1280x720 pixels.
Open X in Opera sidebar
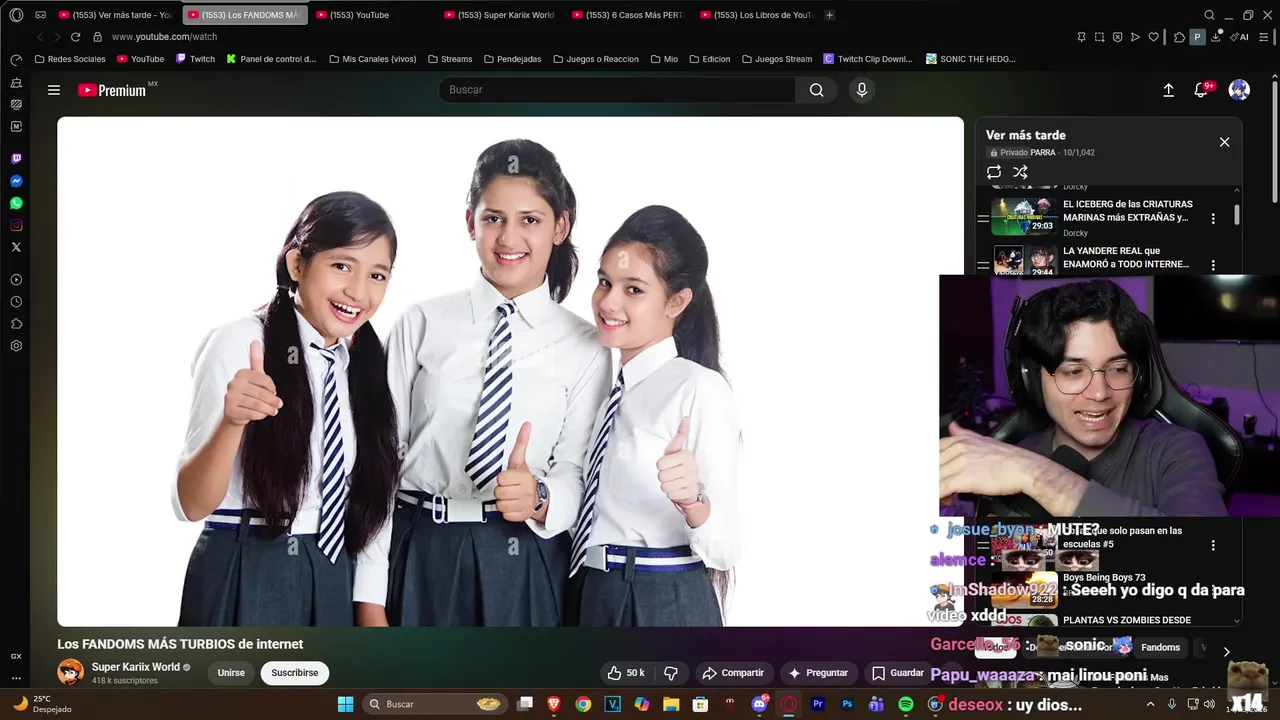pyautogui.click(x=16, y=247)
